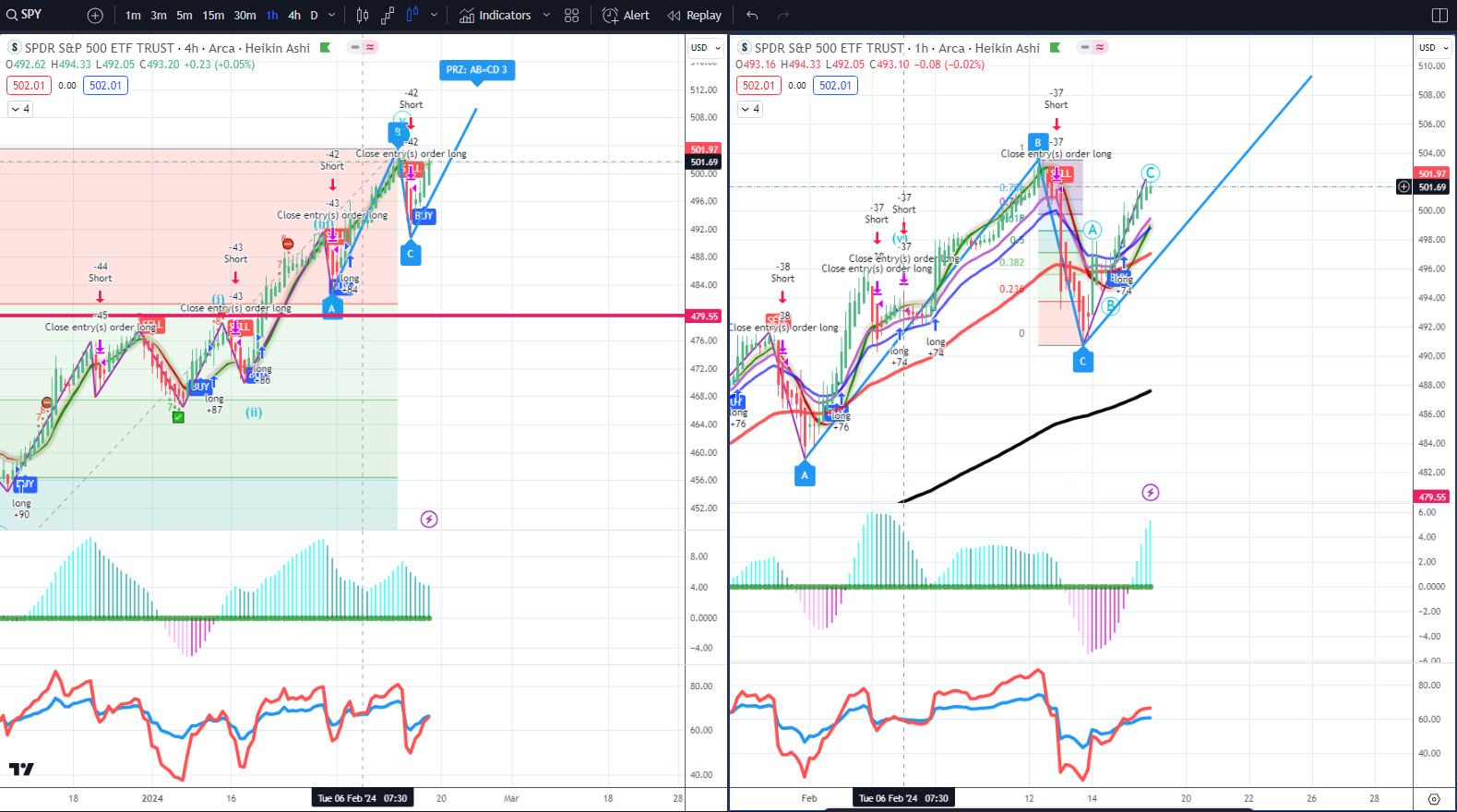Select the 1h timeframe
Screen dimensions: 1457x812
click(272, 15)
